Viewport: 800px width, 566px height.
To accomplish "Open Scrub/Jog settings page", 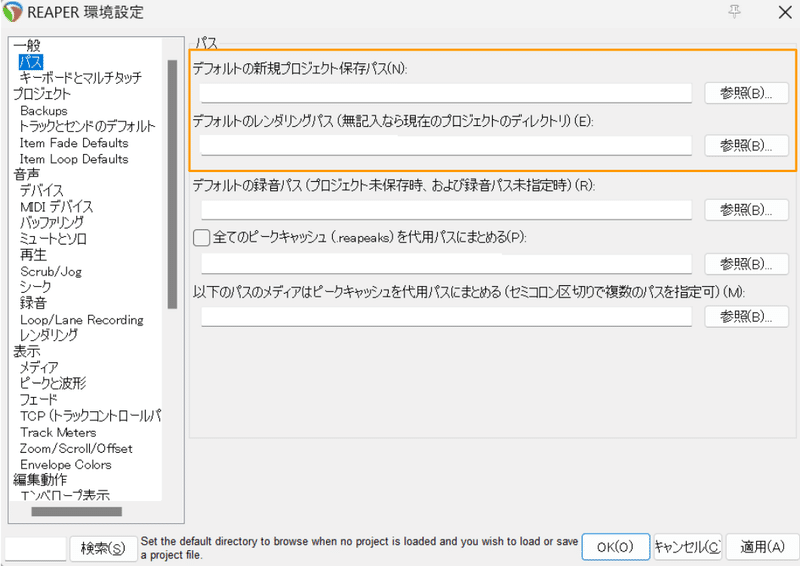I will pyautogui.click(x=51, y=272).
